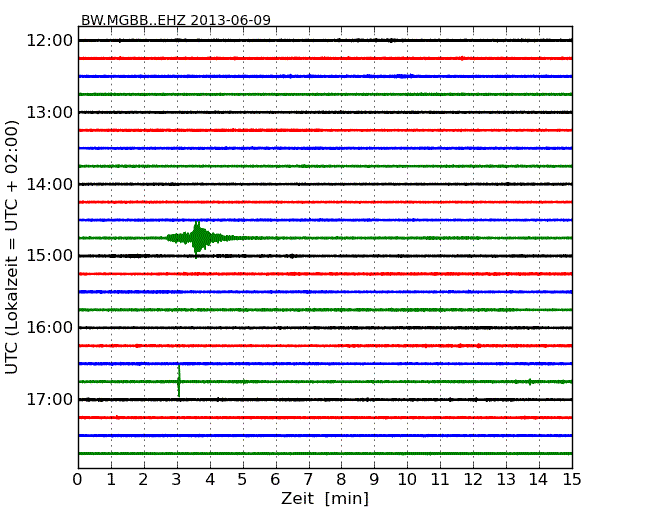Click x-axis tick label 6
The width and height of the screenshot is (650, 520).
(276, 480)
